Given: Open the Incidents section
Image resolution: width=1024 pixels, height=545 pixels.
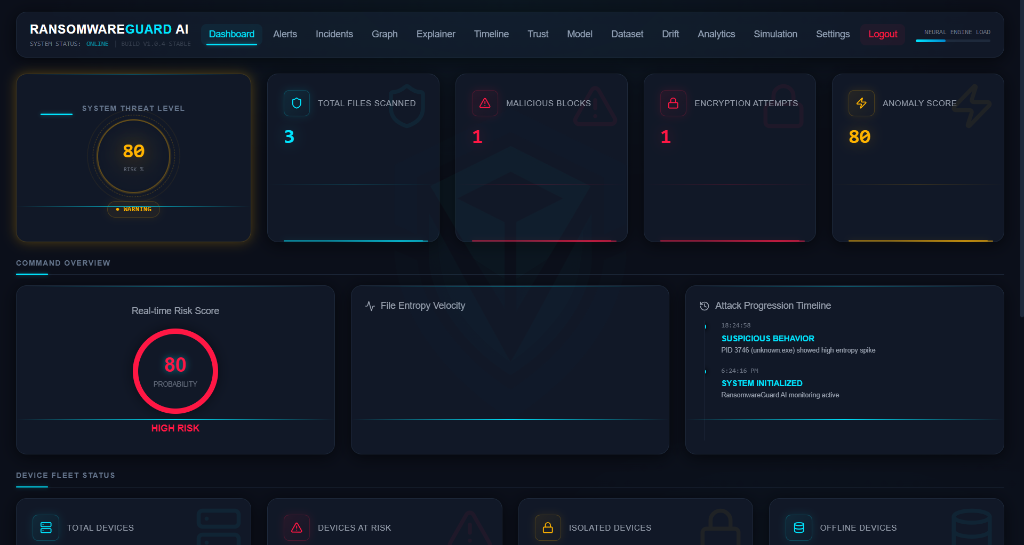Looking at the screenshot, I should click(334, 34).
